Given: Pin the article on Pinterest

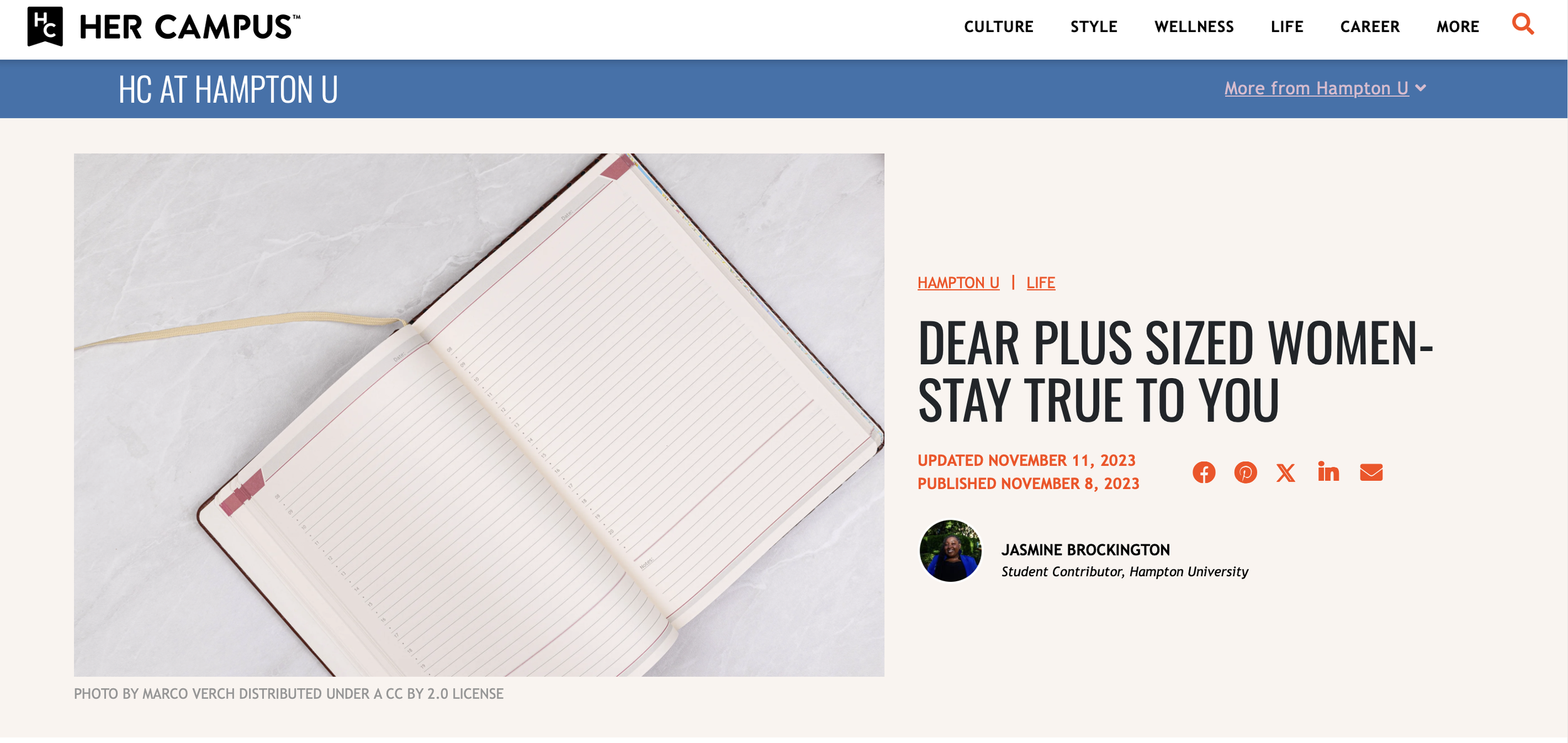Looking at the screenshot, I should pyautogui.click(x=1245, y=472).
